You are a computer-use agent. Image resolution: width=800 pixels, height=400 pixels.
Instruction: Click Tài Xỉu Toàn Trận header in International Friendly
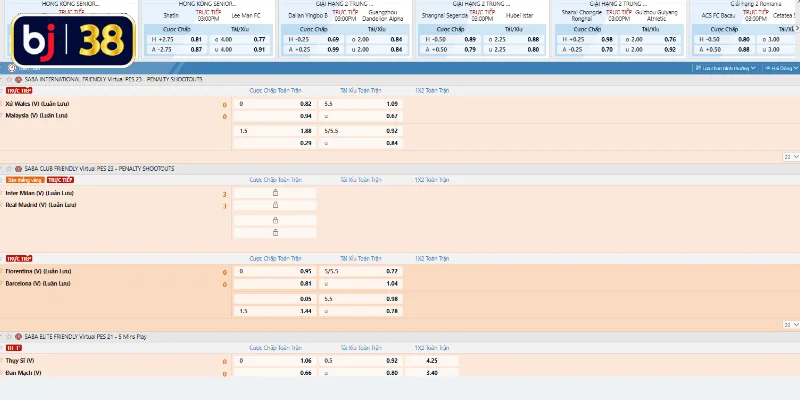(x=361, y=90)
